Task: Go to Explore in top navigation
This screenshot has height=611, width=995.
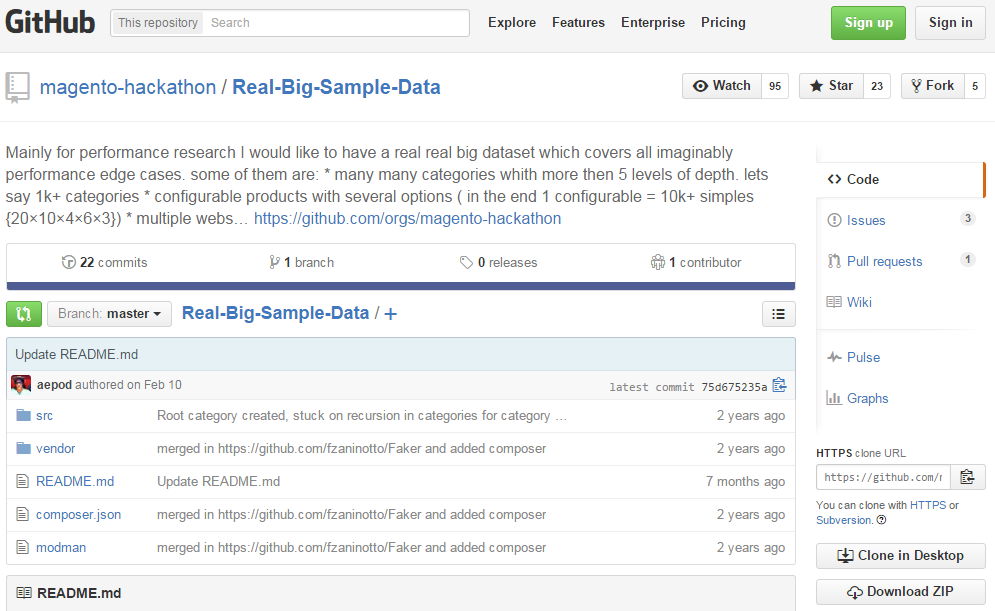Action: pyautogui.click(x=511, y=22)
